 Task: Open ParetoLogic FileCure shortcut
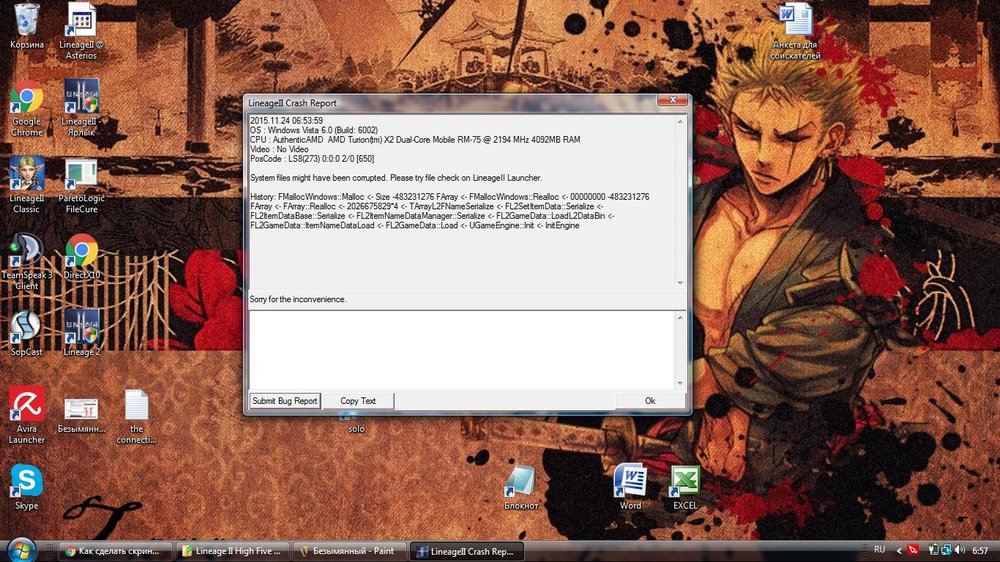[81, 175]
